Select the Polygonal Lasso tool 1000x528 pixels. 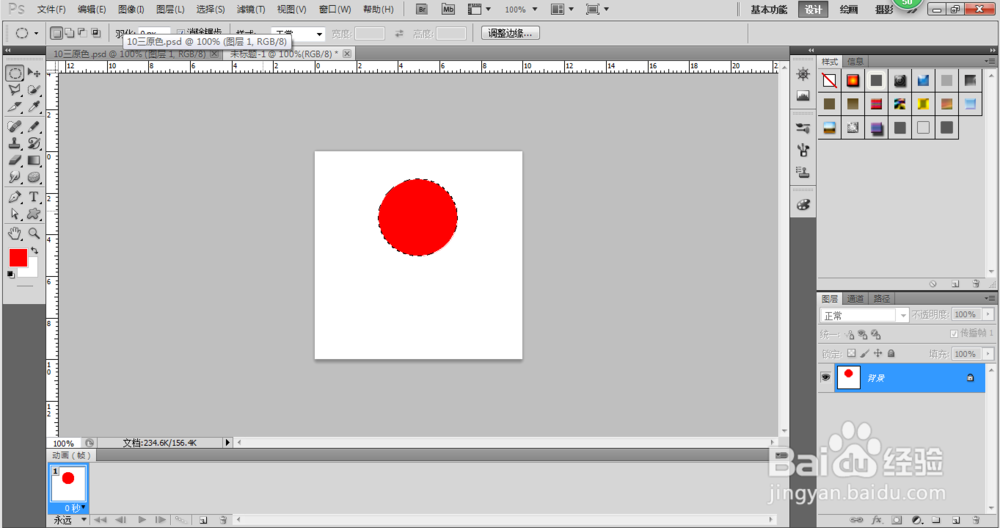tap(15, 90)
